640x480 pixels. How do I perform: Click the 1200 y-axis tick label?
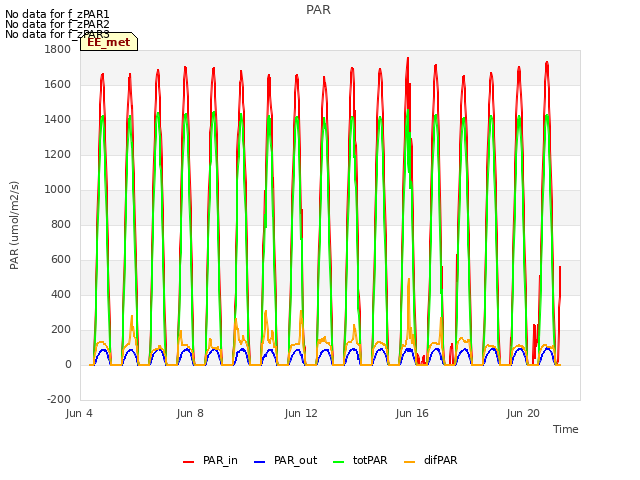tap(58, 155)
